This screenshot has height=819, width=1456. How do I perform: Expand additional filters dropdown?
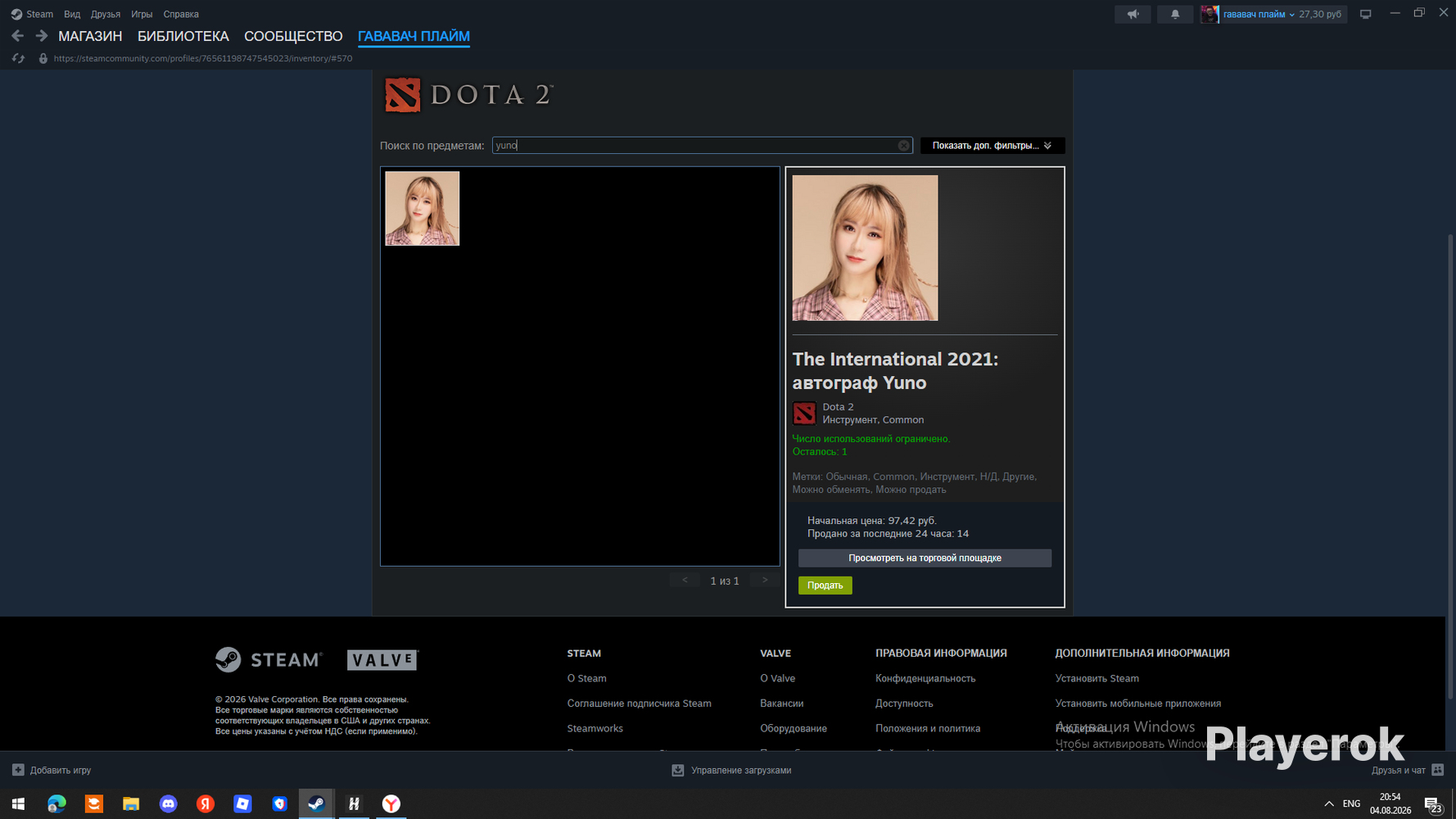[x=993, y=146]
